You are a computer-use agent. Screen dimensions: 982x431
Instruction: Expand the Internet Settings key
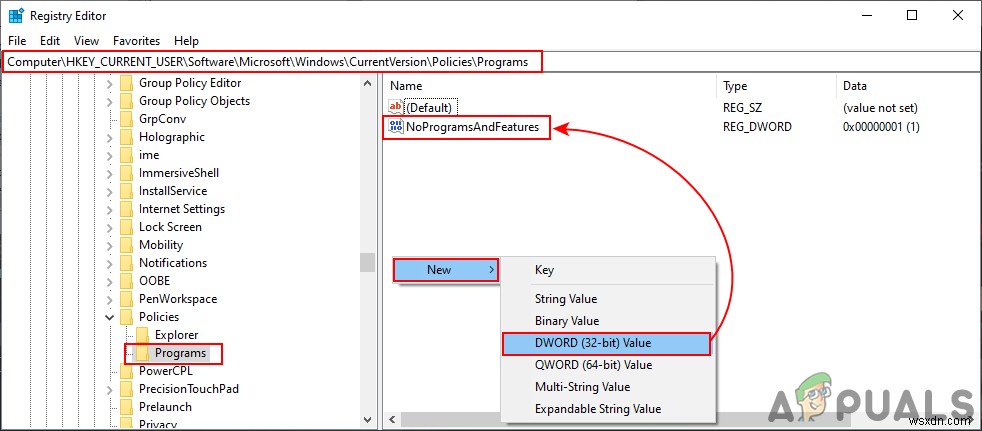110,209
